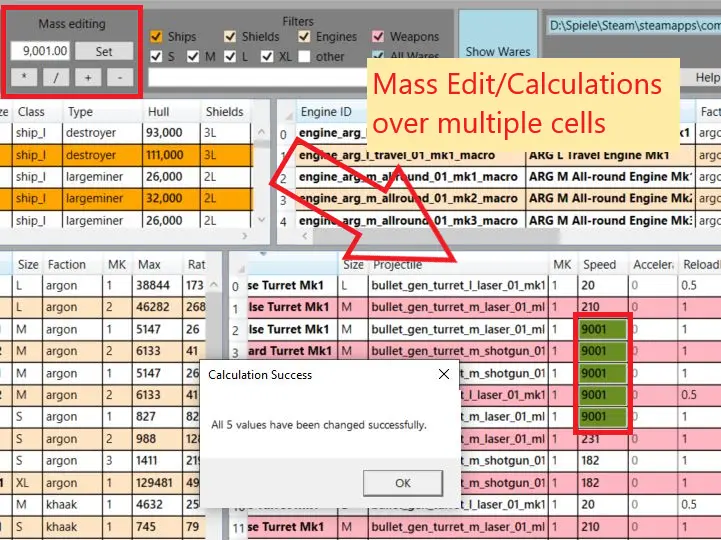721x540 pixels.
Task: Click the Faction column header in shields table
Action: 73,264
